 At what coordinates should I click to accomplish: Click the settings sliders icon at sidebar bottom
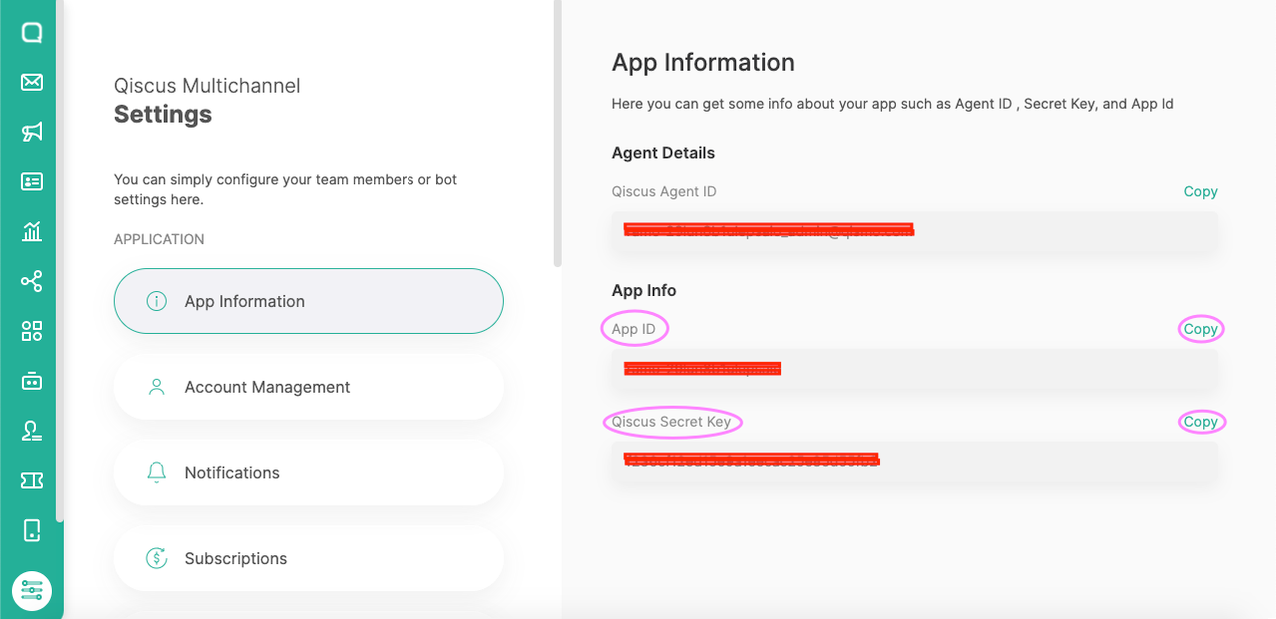point(33,590)
